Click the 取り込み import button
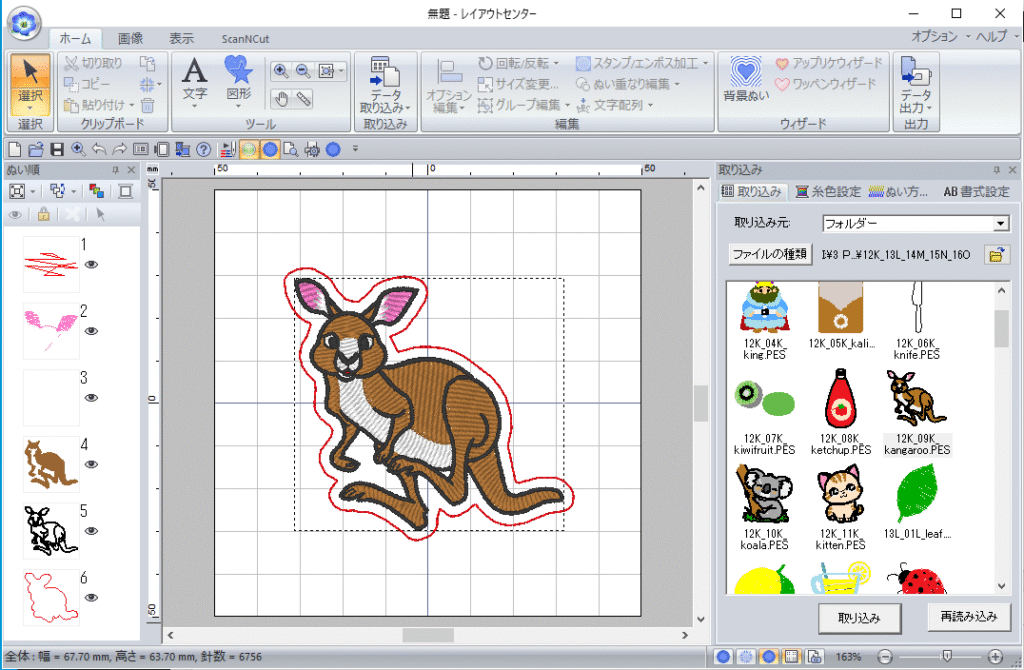The width and height of the screenshot is (1024, 670). point(859,617)
